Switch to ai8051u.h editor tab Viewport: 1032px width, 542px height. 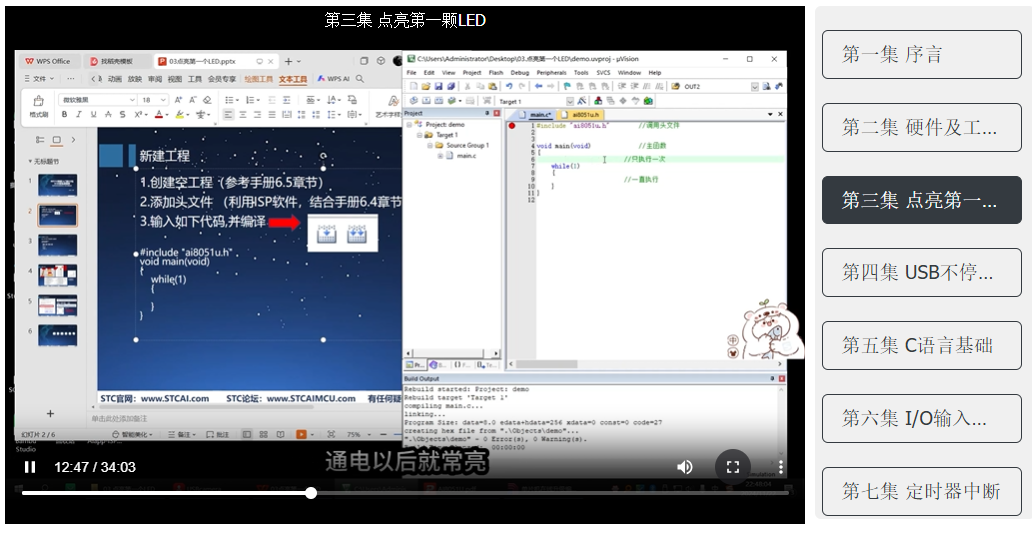(x=580, y=114)
